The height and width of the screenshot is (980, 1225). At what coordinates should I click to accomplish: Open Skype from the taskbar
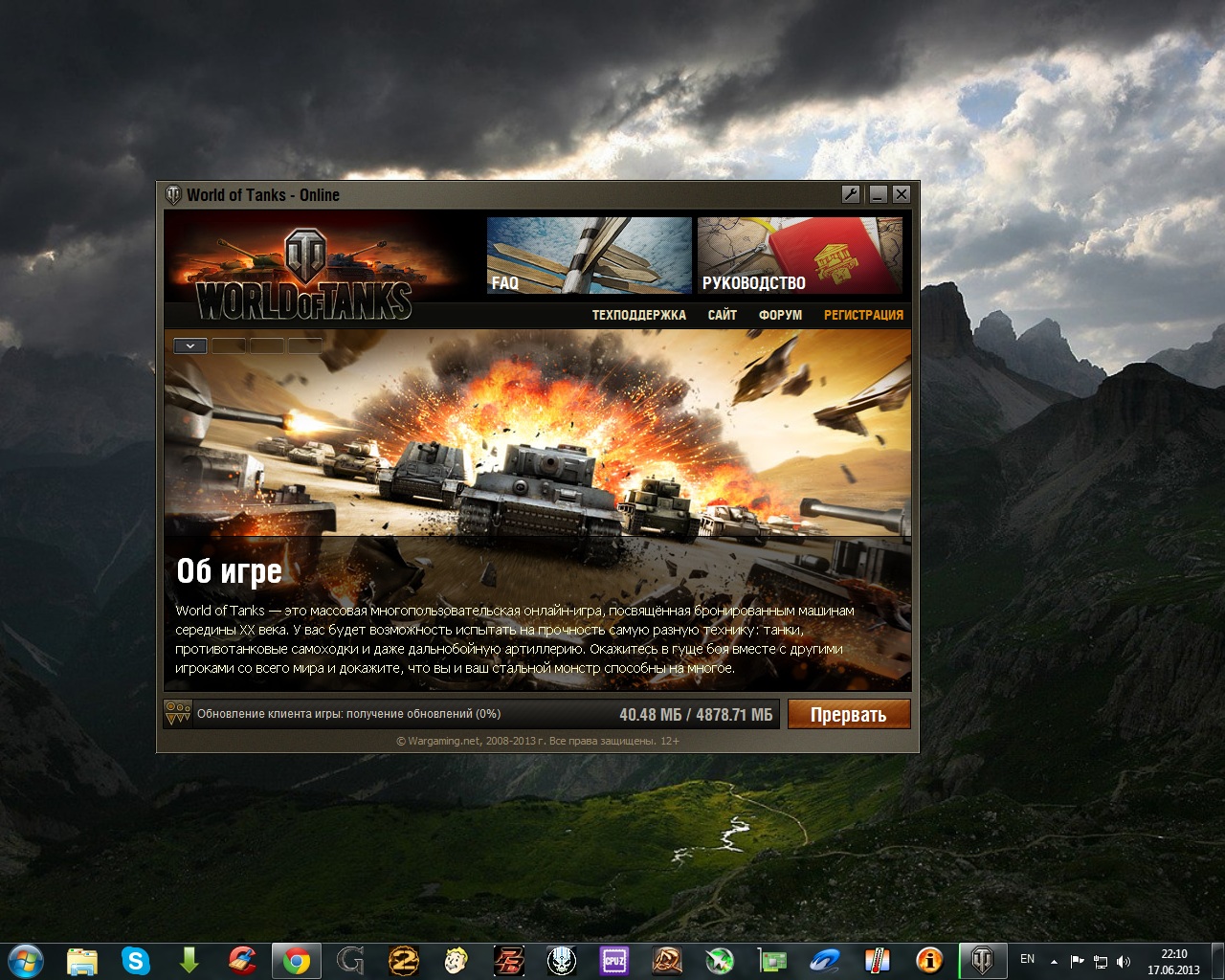136,960
